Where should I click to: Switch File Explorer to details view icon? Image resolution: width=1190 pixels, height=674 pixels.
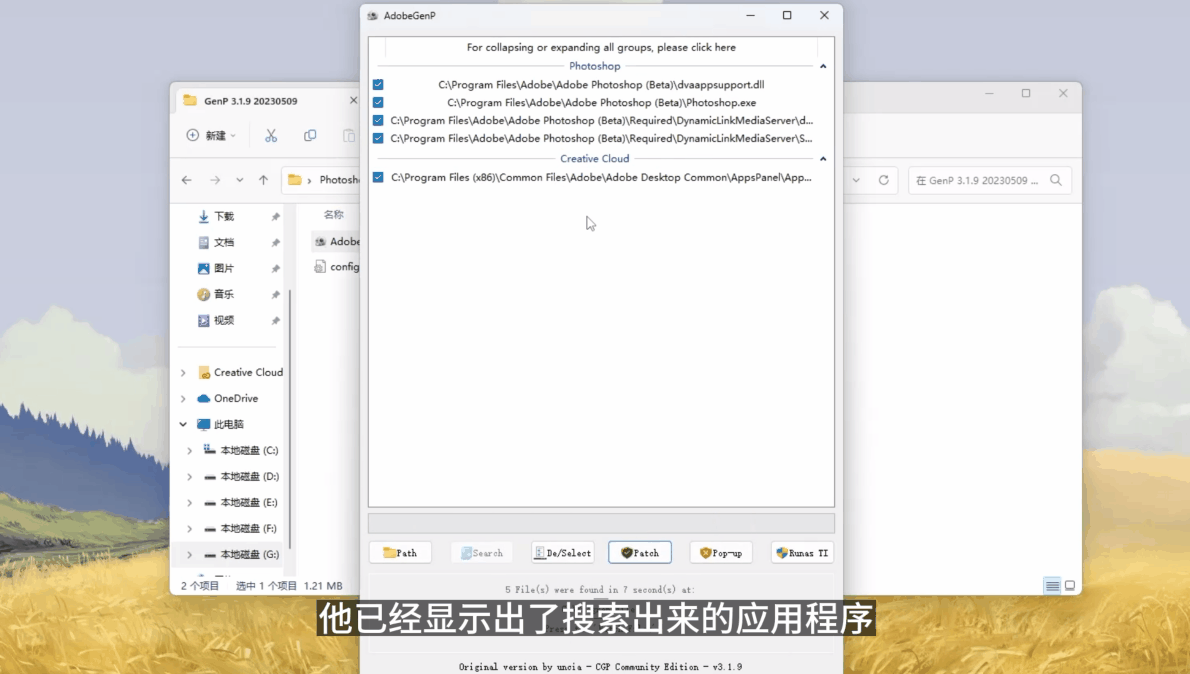1052,585
